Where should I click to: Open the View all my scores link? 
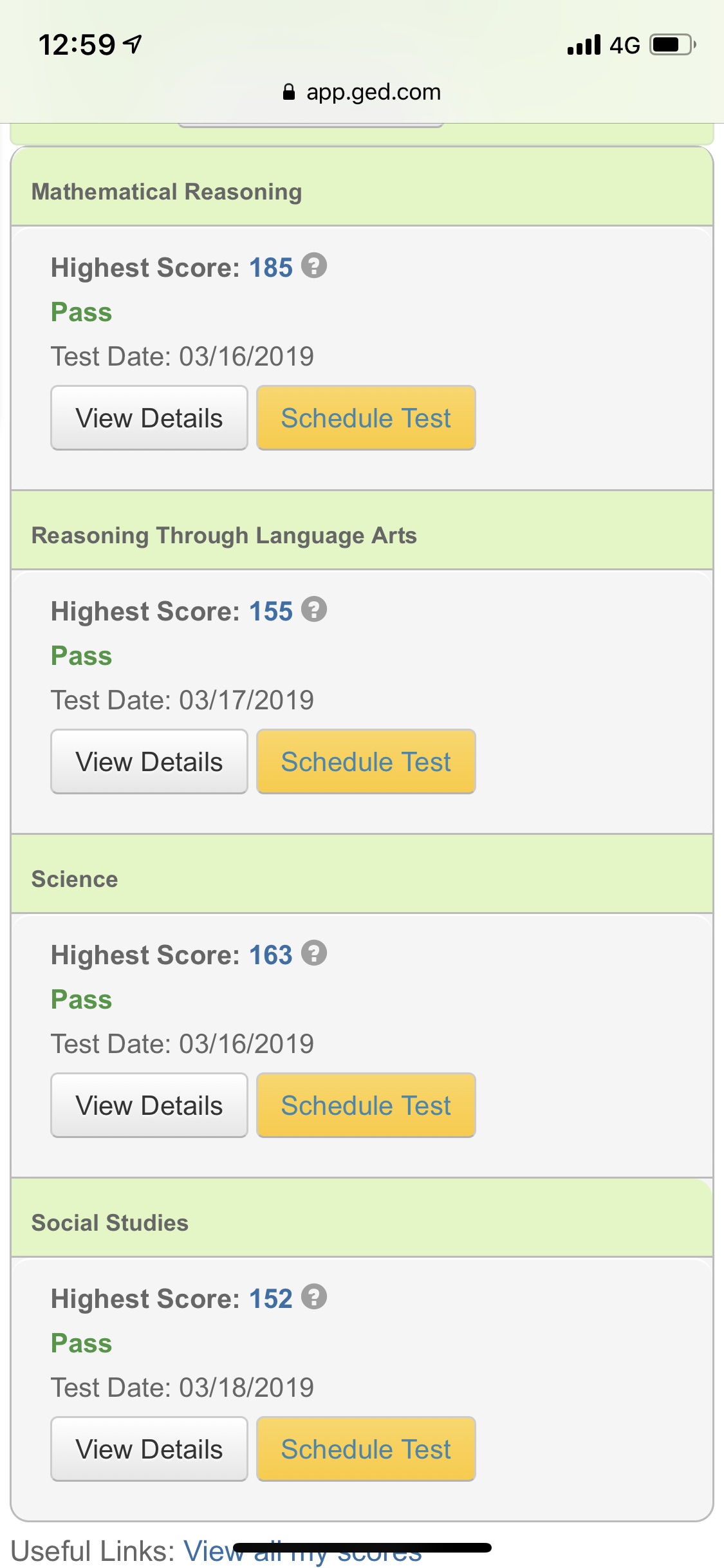pyautogui.click(x=302, y=1553)
